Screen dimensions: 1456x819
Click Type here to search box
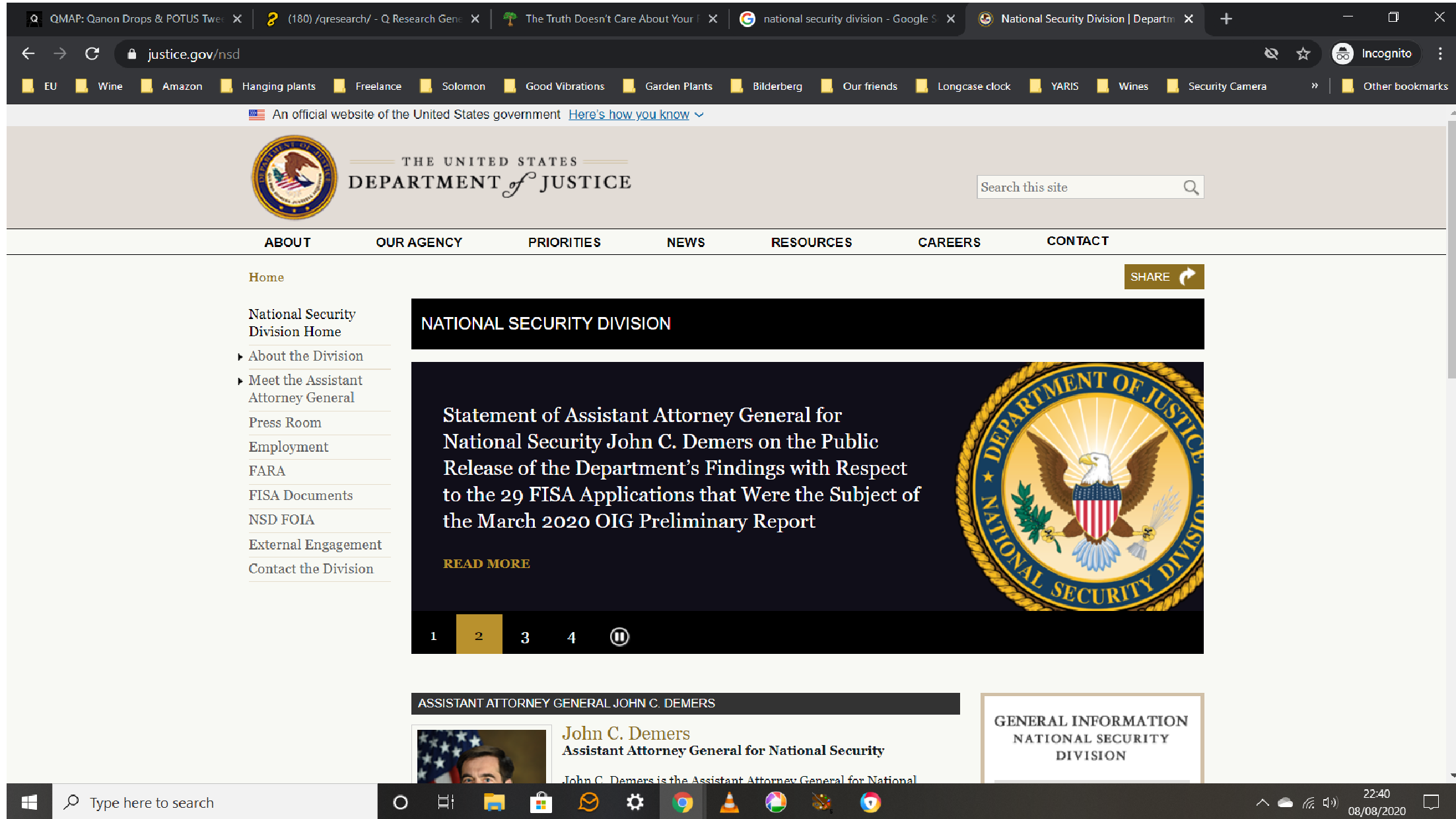[215, 802]
